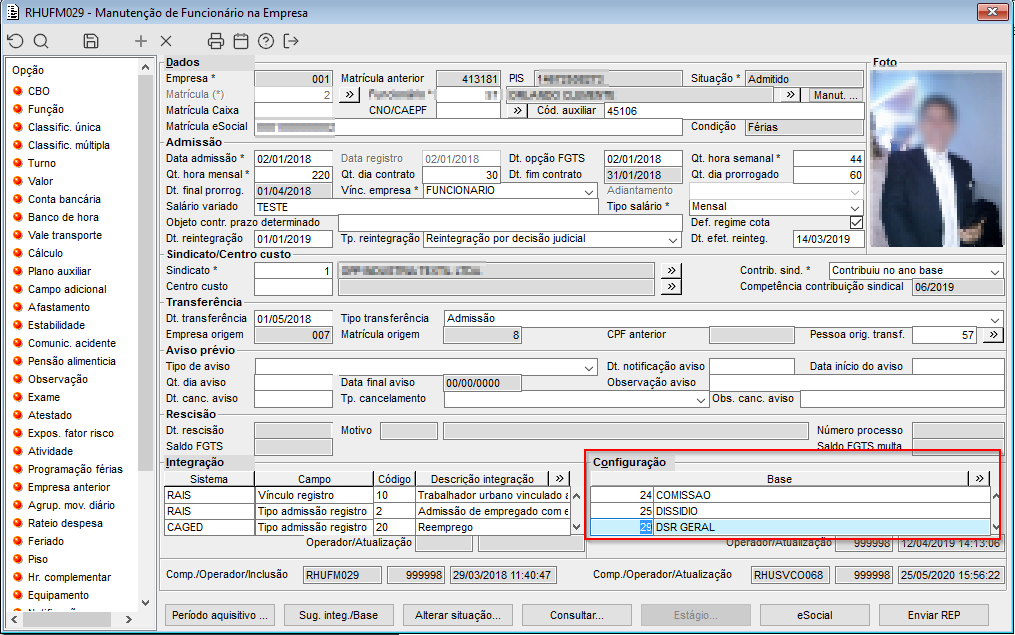Click the Data admissão input field
The height and width of the screenshot is (635, 1015).
293,159
